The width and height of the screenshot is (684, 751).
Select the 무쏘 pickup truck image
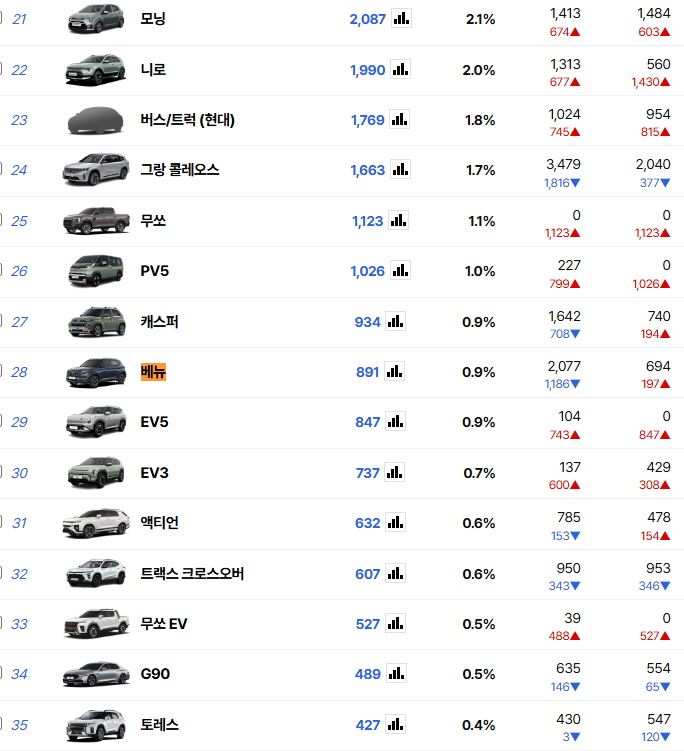pyautogui.click(x=96, y=220)
